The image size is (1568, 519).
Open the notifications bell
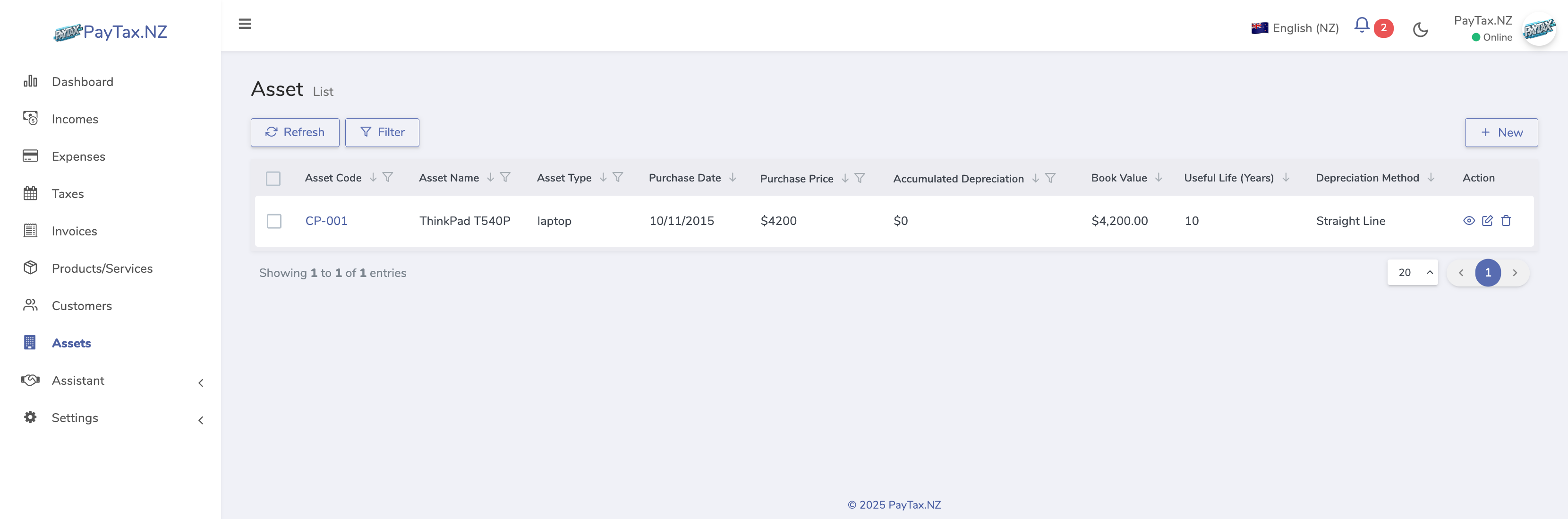click(x=1362, y=26)
